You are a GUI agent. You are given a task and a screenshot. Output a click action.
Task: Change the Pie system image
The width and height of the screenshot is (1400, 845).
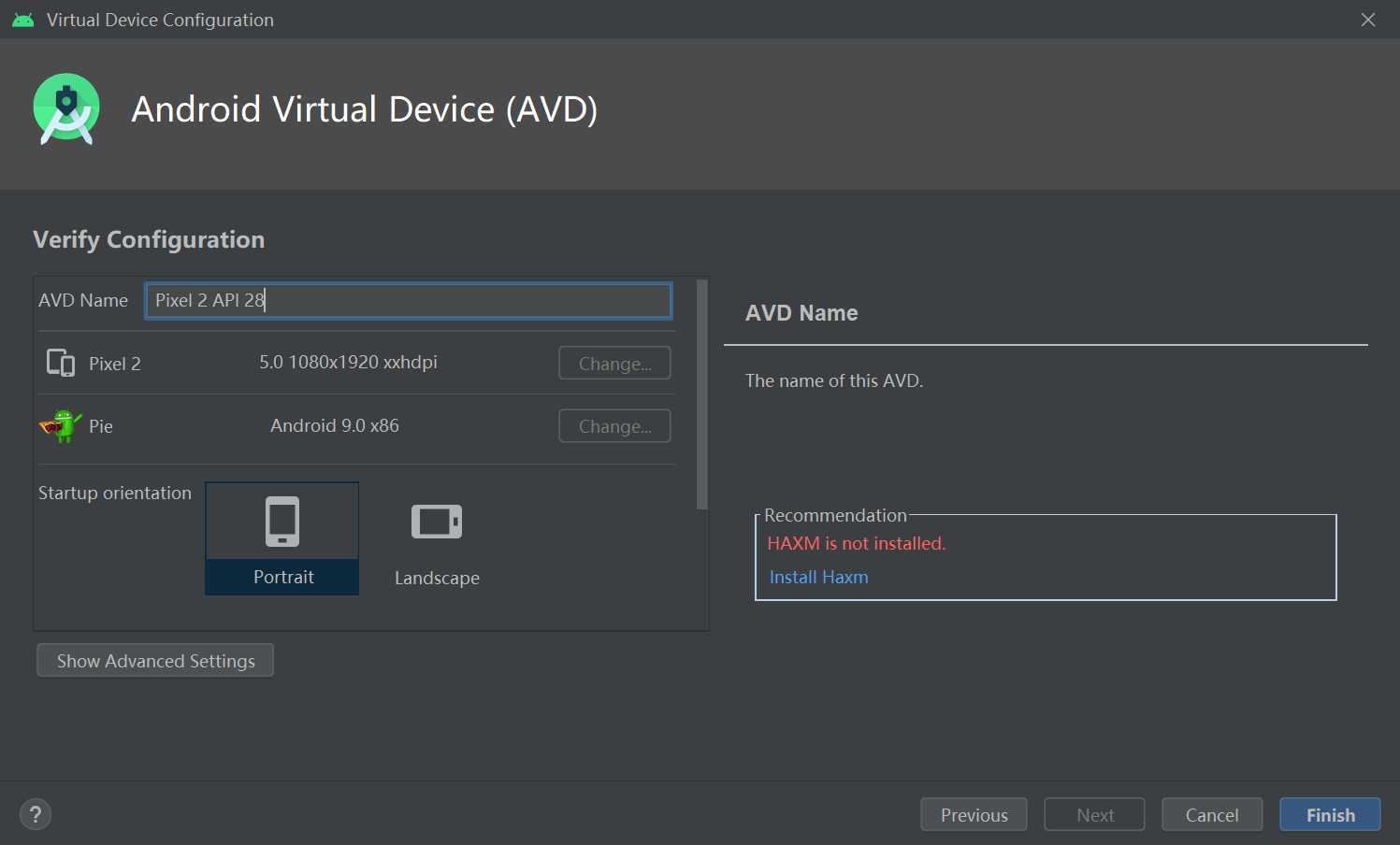[x=614, y=426]
